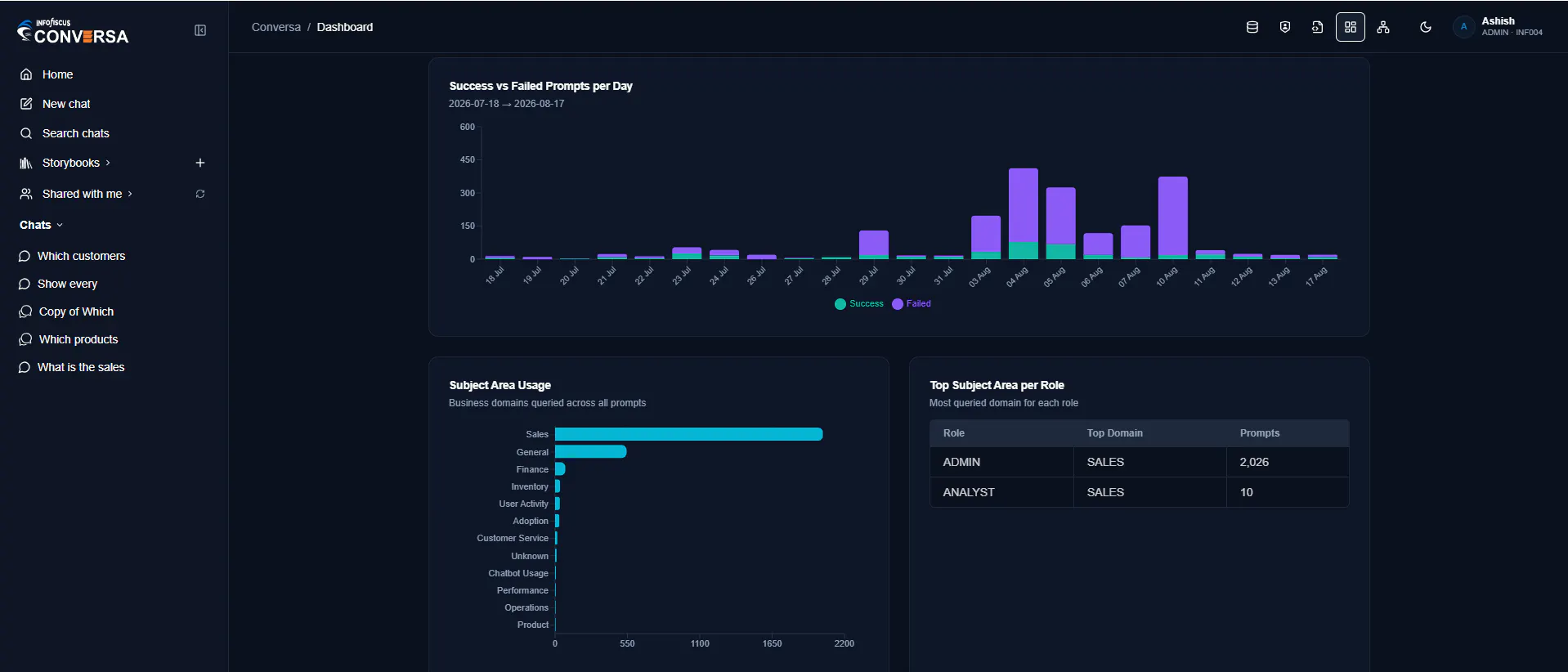Click the '10' prompts value for ANALYST
Image resolution: width=1568 pixels, height=672 pixels.
1246,492
